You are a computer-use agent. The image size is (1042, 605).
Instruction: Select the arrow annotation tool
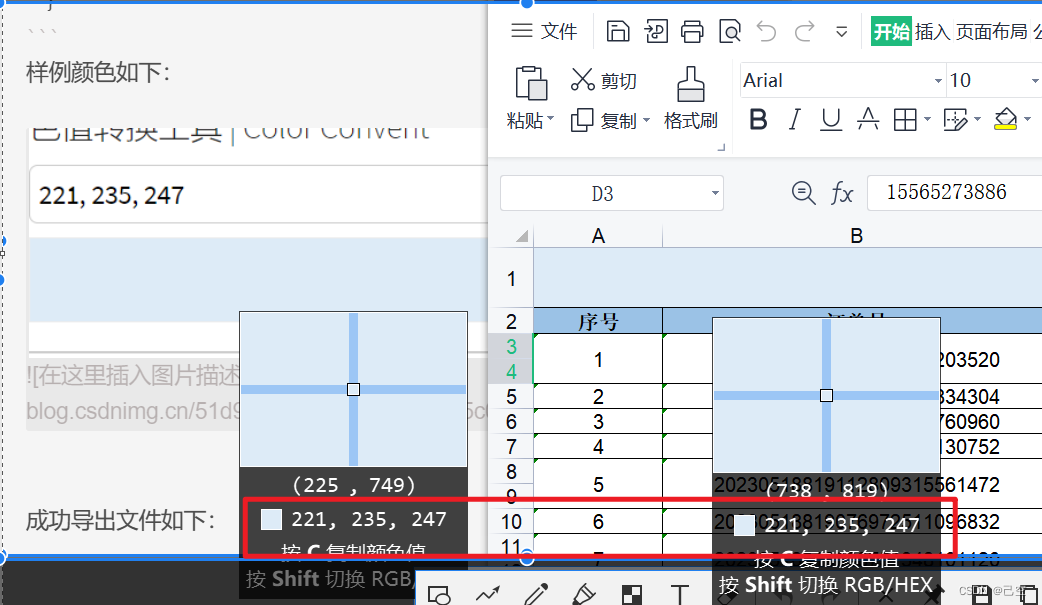coord(487,592)
